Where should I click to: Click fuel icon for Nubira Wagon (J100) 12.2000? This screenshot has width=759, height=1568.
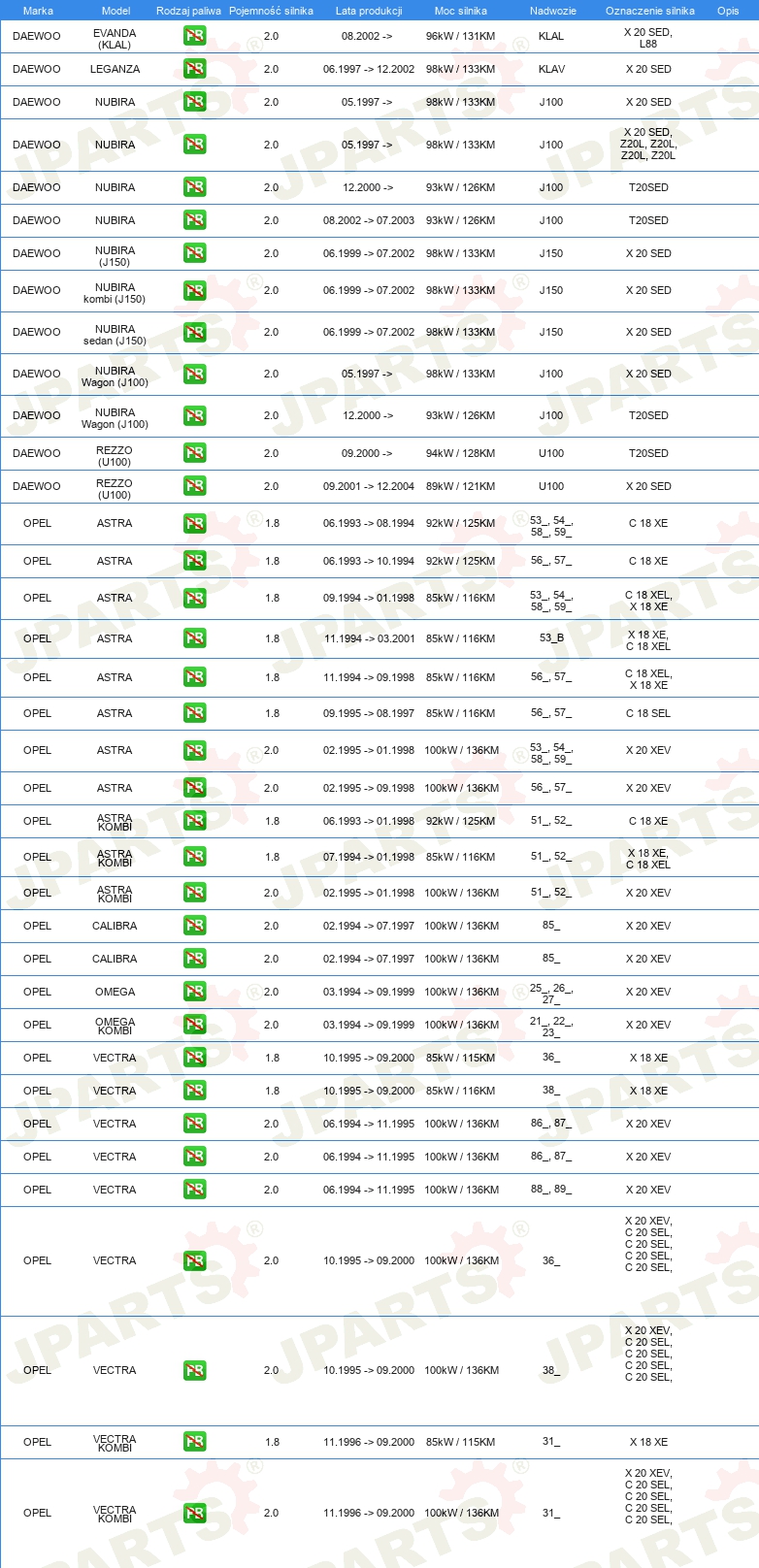coord(194,415)
